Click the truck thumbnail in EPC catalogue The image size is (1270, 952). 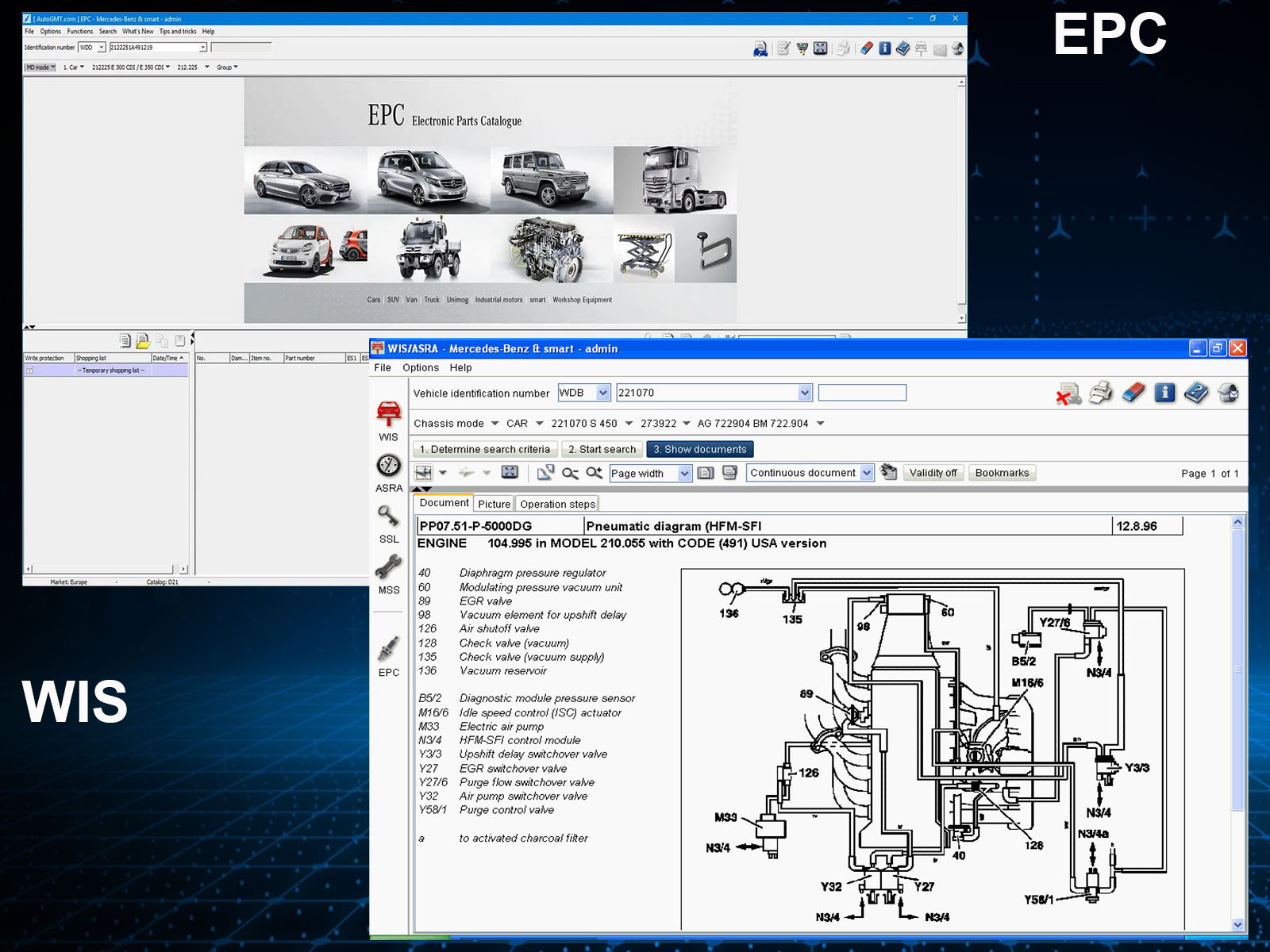[x=674, y=180]
